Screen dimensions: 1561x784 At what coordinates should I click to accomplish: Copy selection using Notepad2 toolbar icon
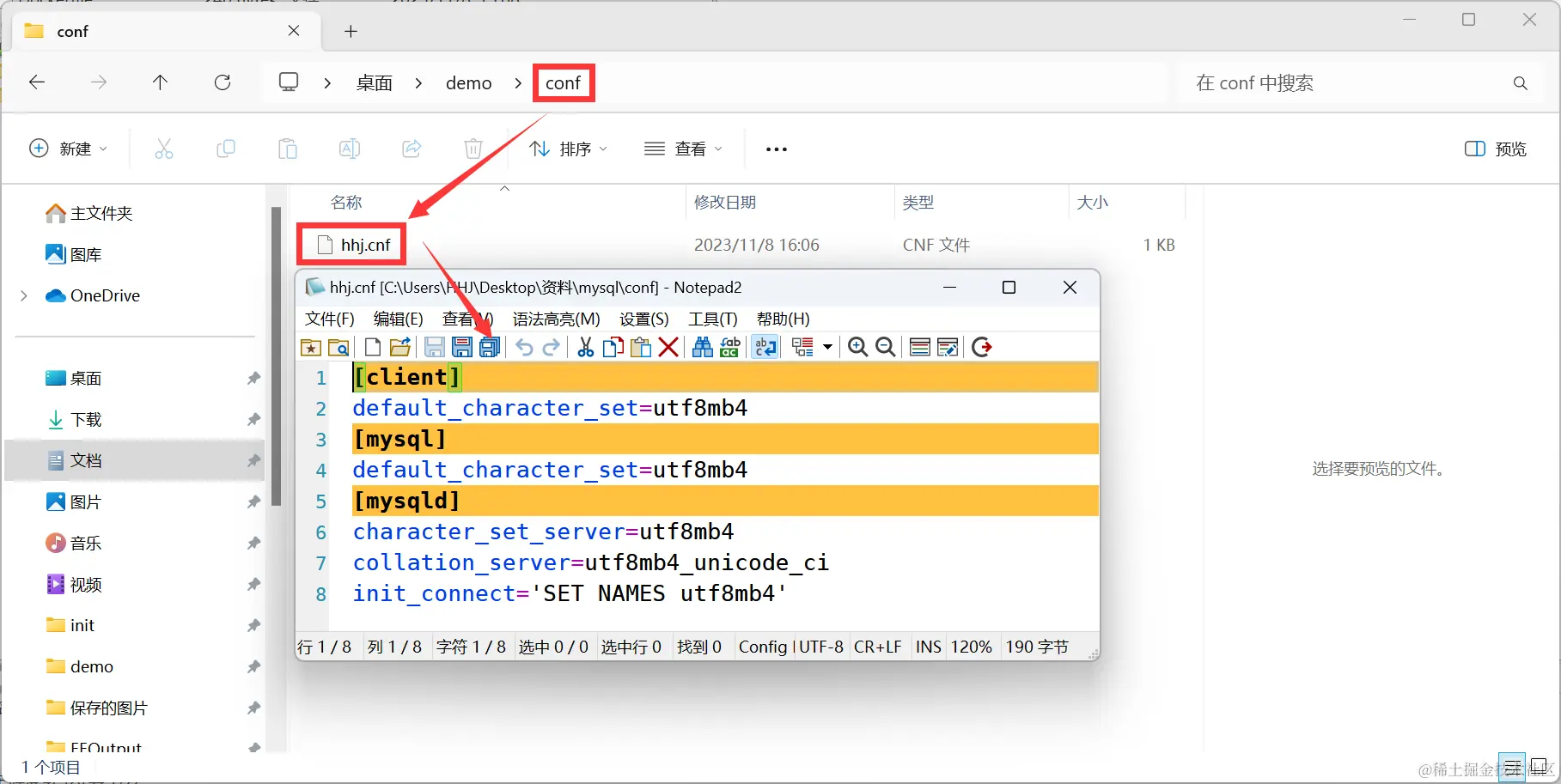[x=613, y=347]
